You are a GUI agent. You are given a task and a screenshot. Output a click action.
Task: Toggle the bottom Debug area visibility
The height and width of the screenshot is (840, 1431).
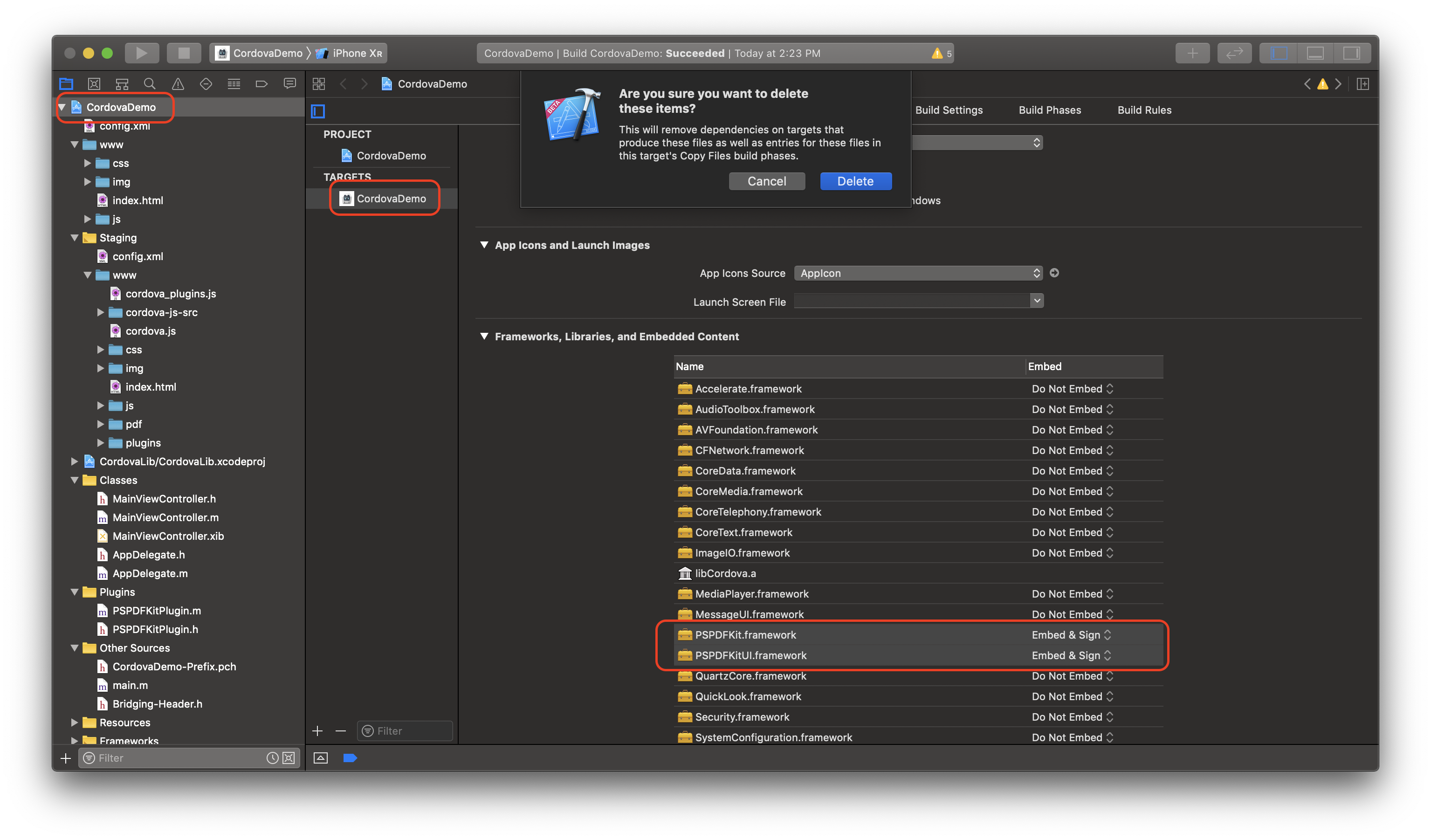1315,53
